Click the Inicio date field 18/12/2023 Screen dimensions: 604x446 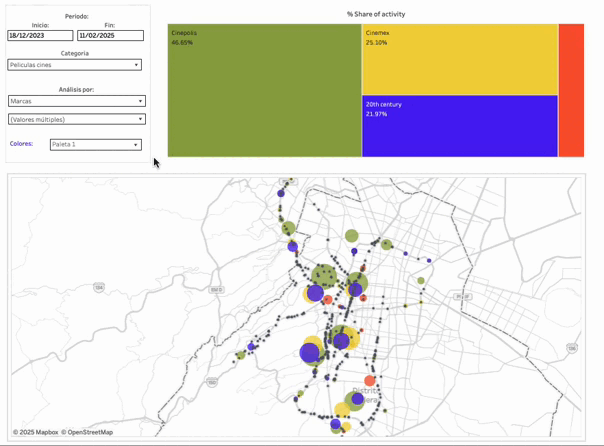40,35
